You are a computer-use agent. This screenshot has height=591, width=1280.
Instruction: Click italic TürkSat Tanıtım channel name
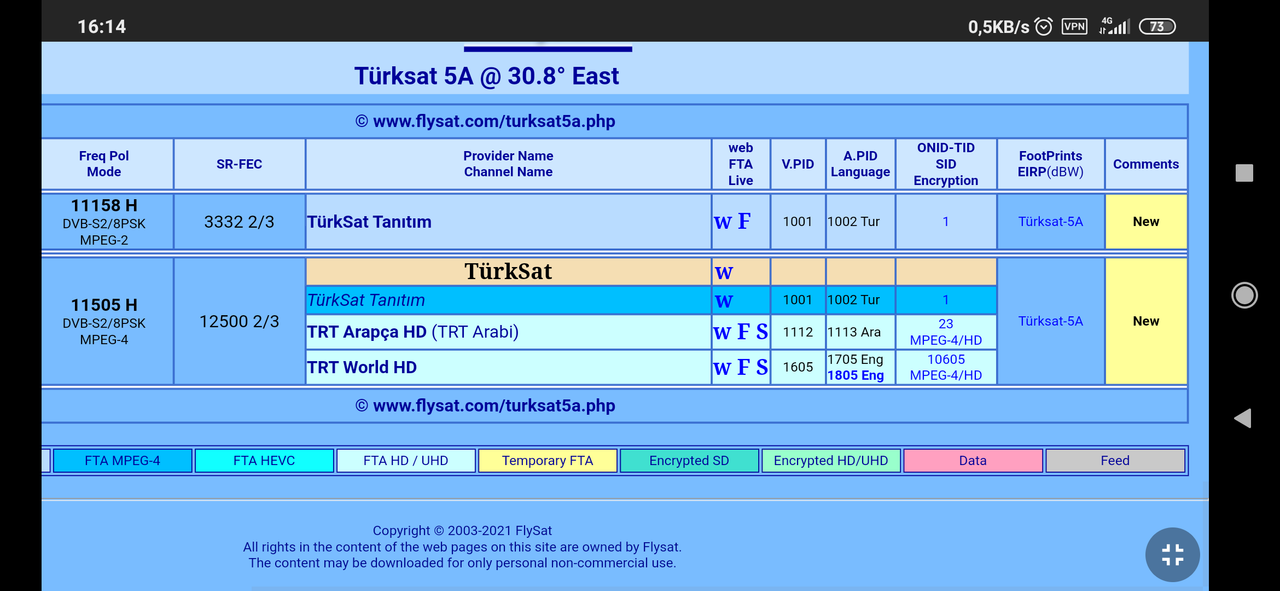point(366,300)
